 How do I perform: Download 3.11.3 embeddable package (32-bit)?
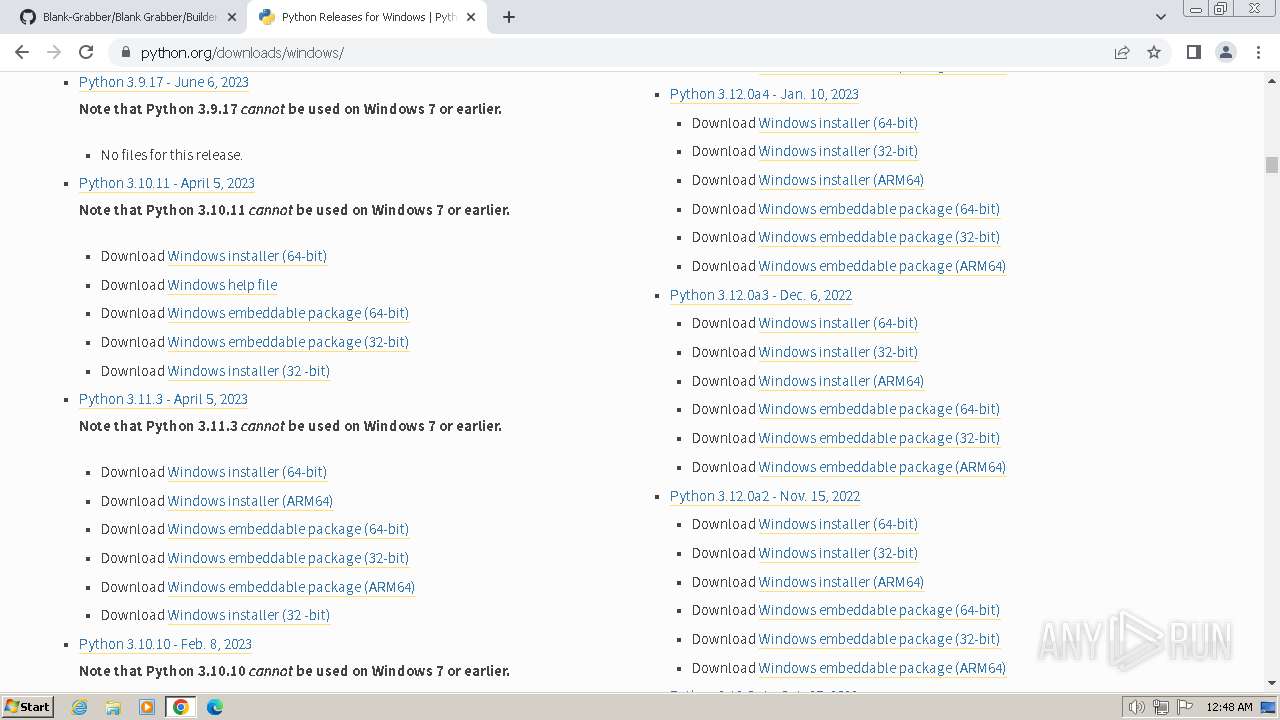coord(288,558)
